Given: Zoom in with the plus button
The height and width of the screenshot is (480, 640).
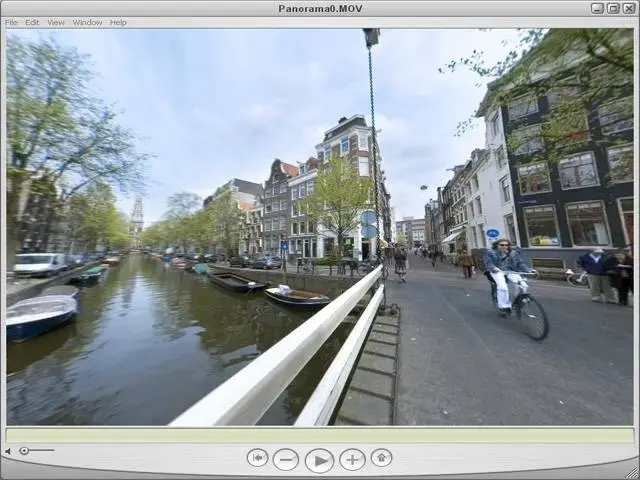Looking at the screenshot, I should coord(353,460).
